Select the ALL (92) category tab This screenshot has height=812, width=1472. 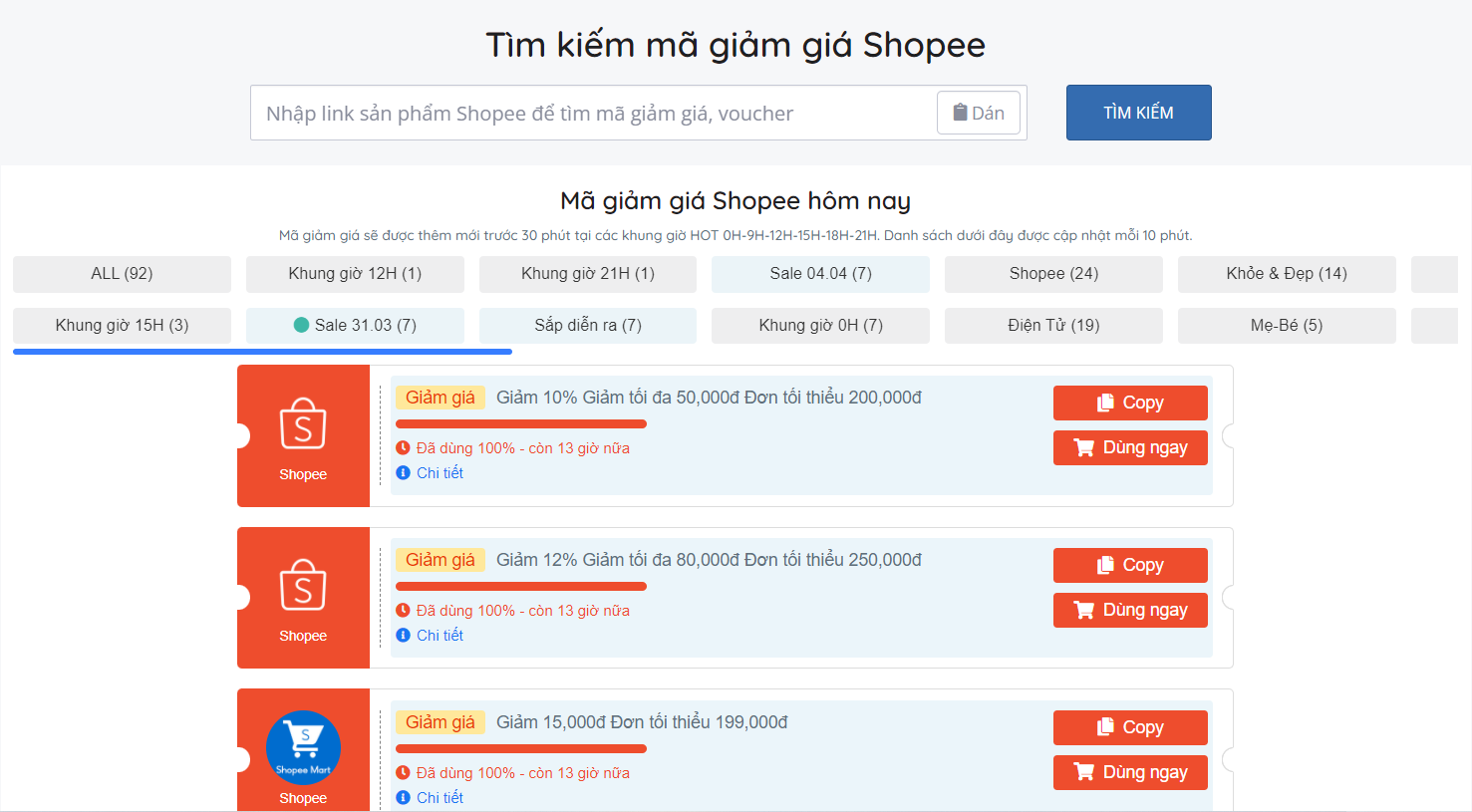tap(122, 274)
